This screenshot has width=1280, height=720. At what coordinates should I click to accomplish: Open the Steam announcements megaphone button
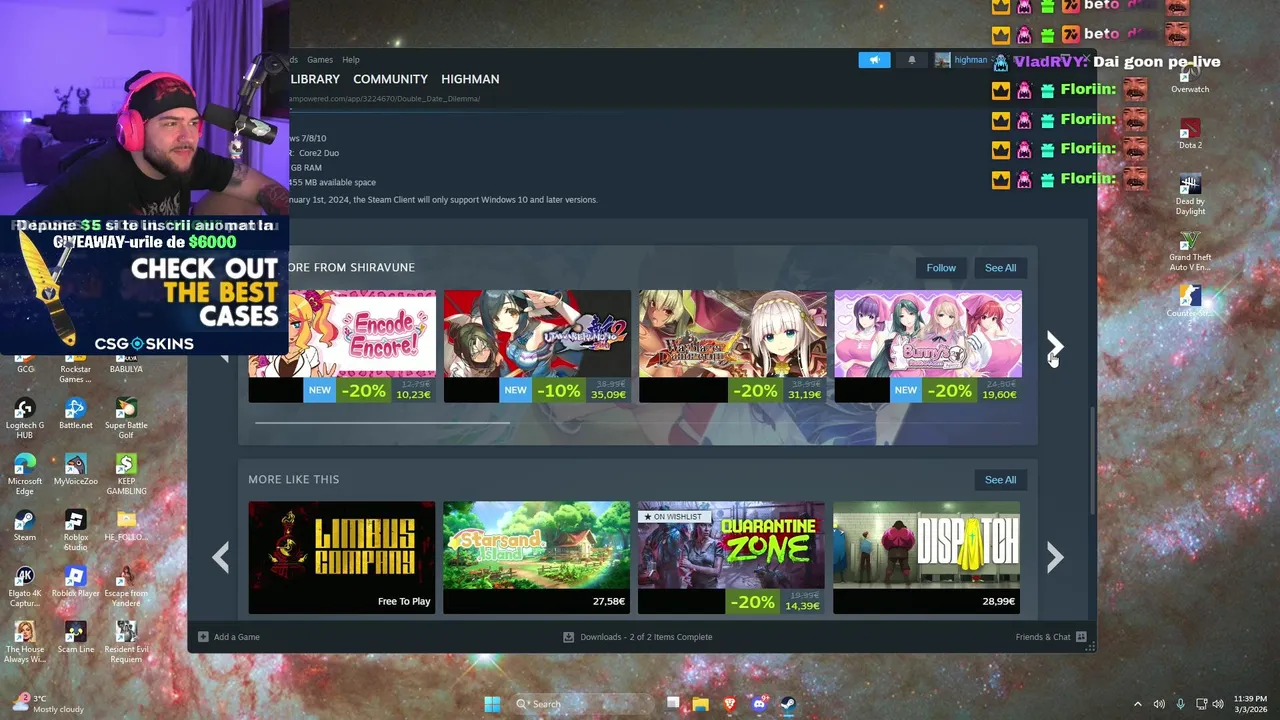pyautogui.click(x=874, y=60)
